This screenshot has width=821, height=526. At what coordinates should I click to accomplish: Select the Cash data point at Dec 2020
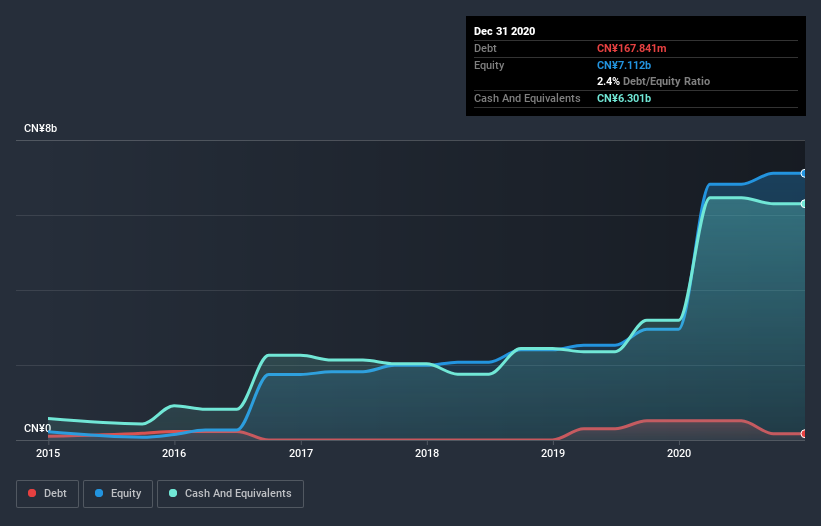coord(804,204)
